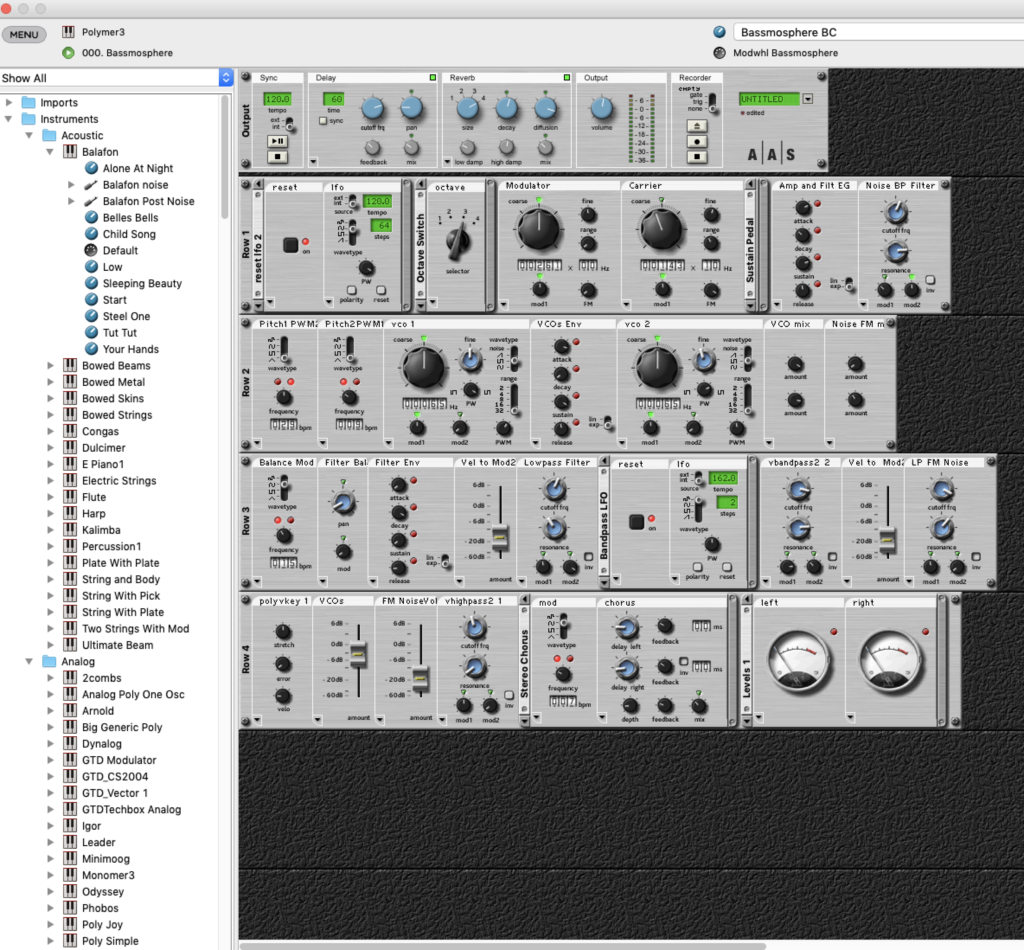This screenshot has width=1024, height=950.
Task: Enable the Delay sync checkbox
Action: point(322,121)
